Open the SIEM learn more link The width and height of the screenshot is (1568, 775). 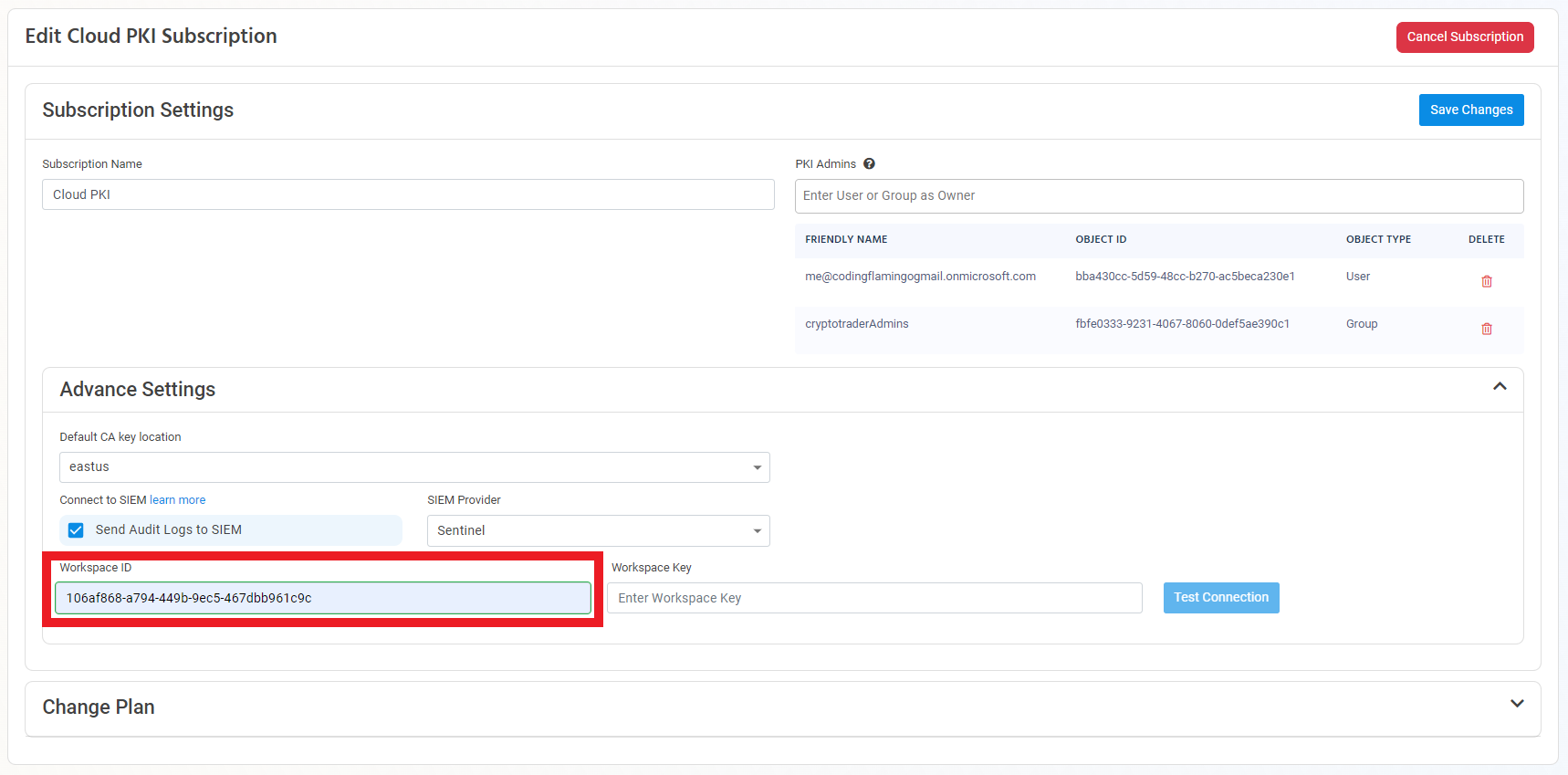[x=178, y=500]
